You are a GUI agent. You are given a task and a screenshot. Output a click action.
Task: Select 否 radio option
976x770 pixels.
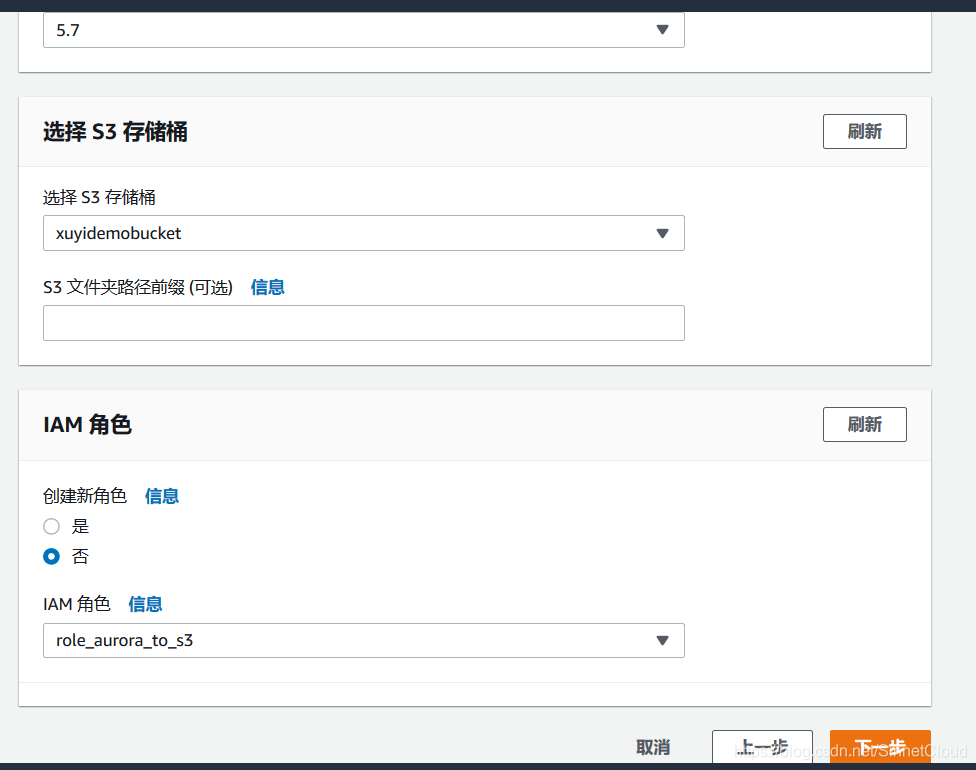pos(52,556)
